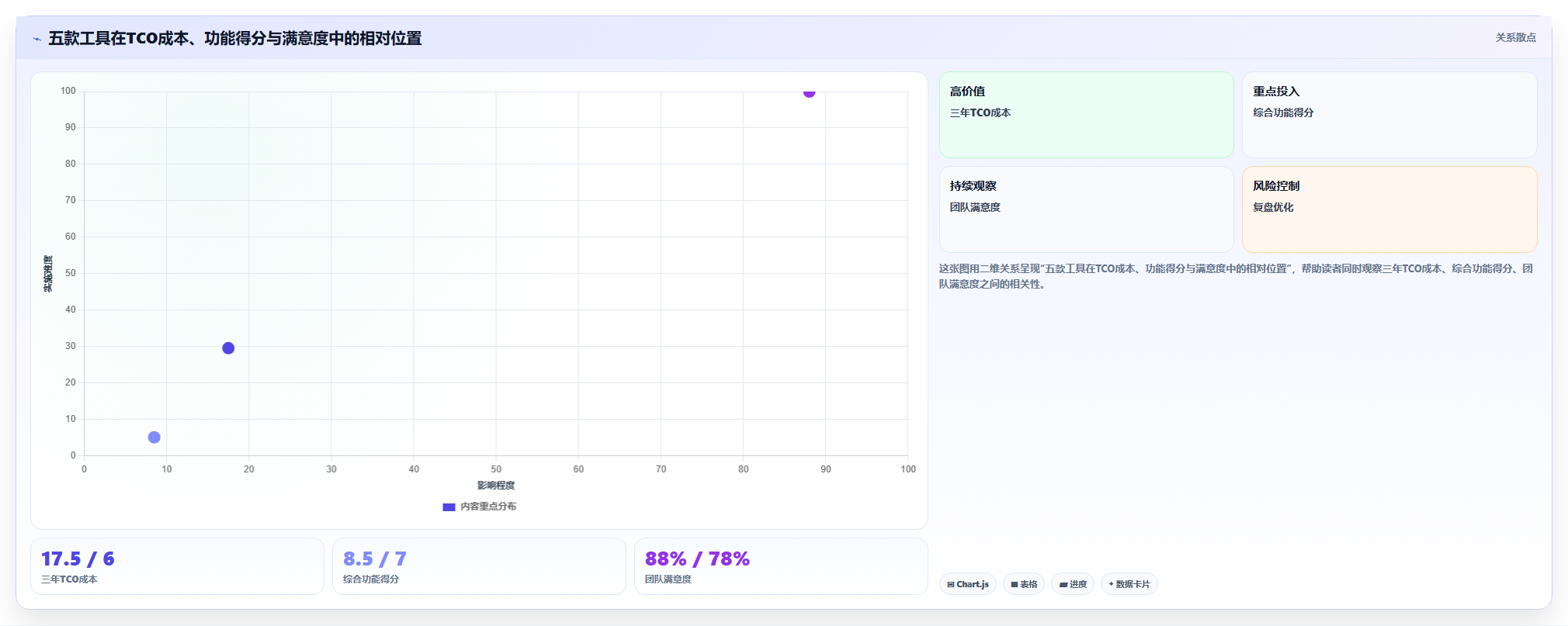1568x626 pixels.
Task: Click the 实施难度 y-axis title
Action: 48,274
